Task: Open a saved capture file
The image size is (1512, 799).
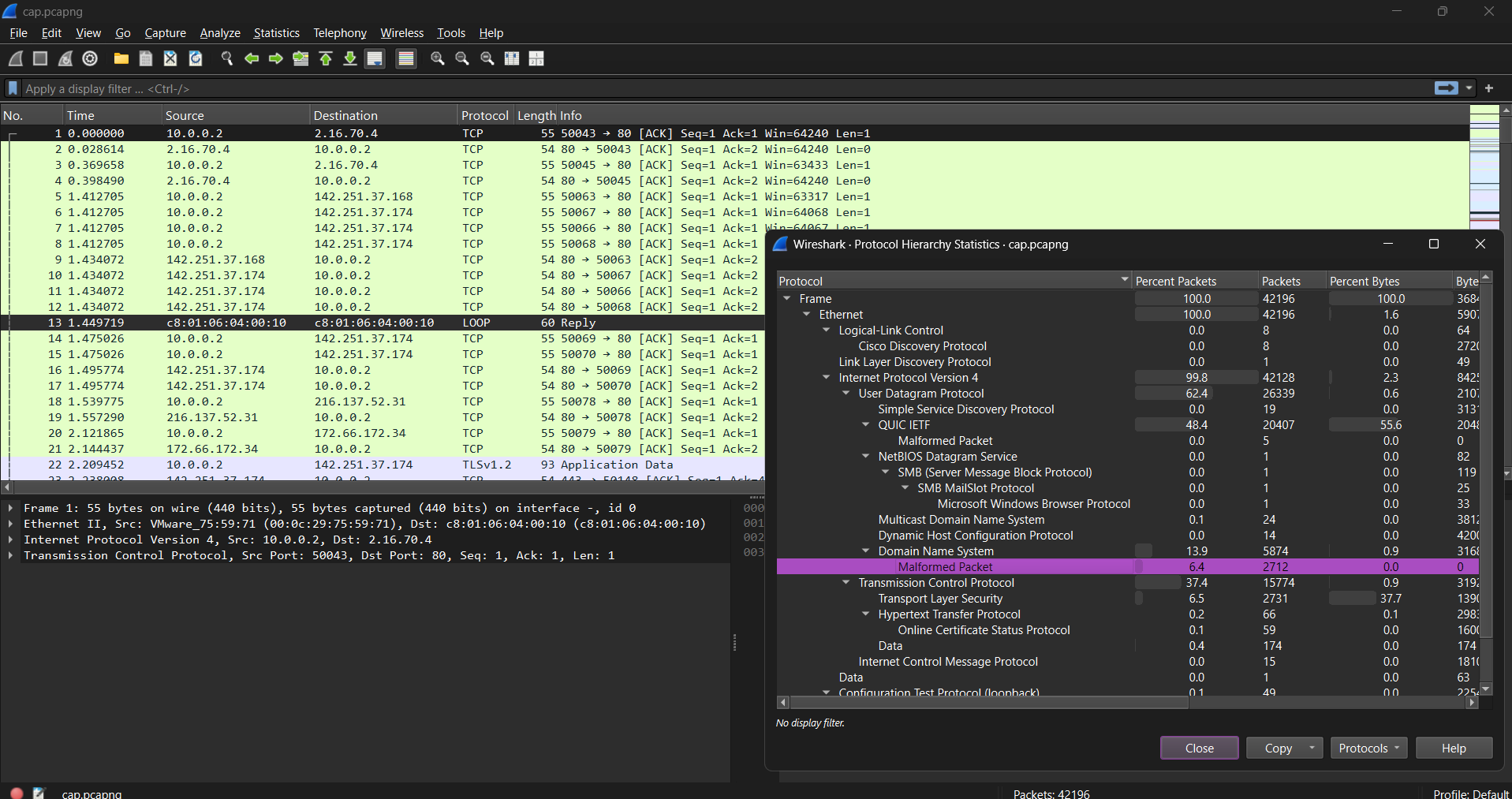Action: click(x=120, y=58)
